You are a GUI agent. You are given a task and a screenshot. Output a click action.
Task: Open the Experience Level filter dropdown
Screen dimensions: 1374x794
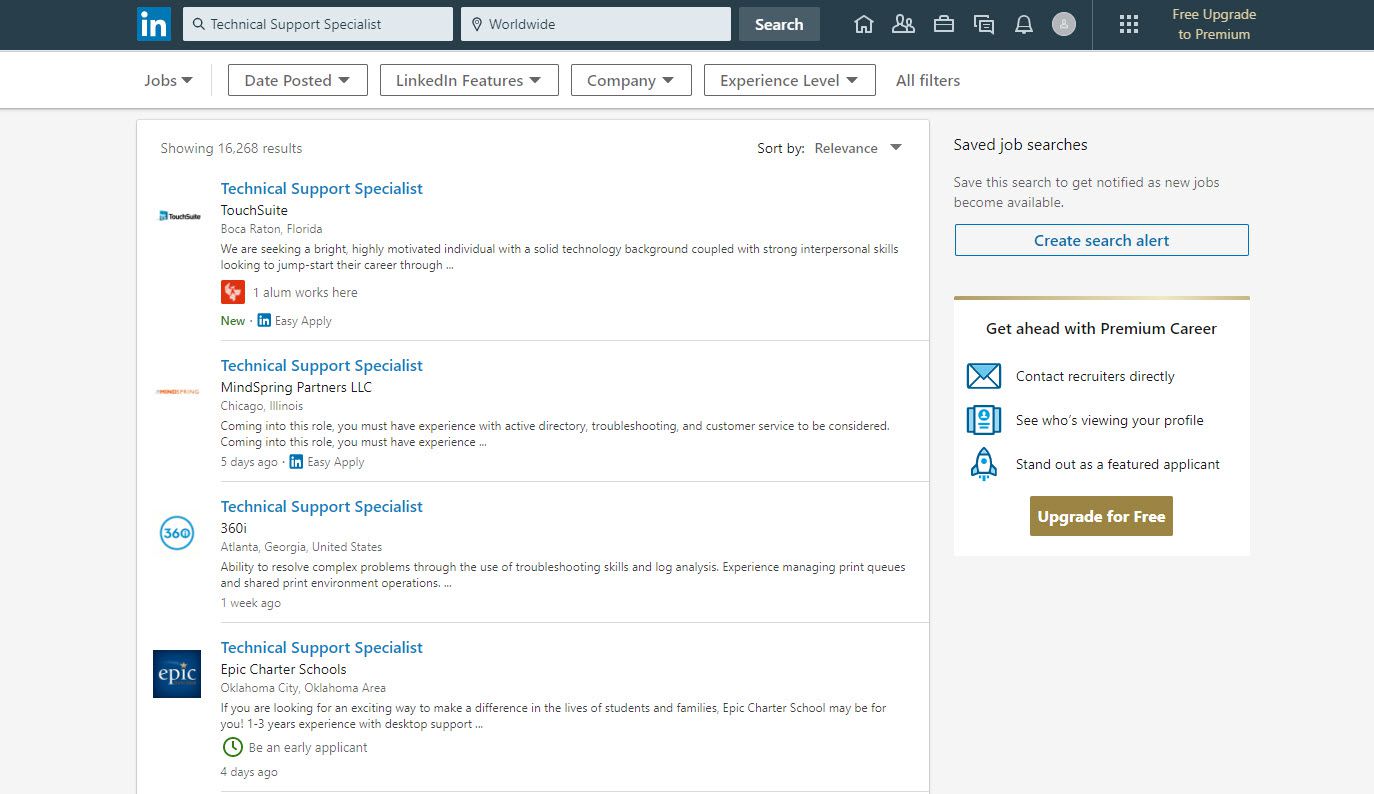(x=790, y=80)
